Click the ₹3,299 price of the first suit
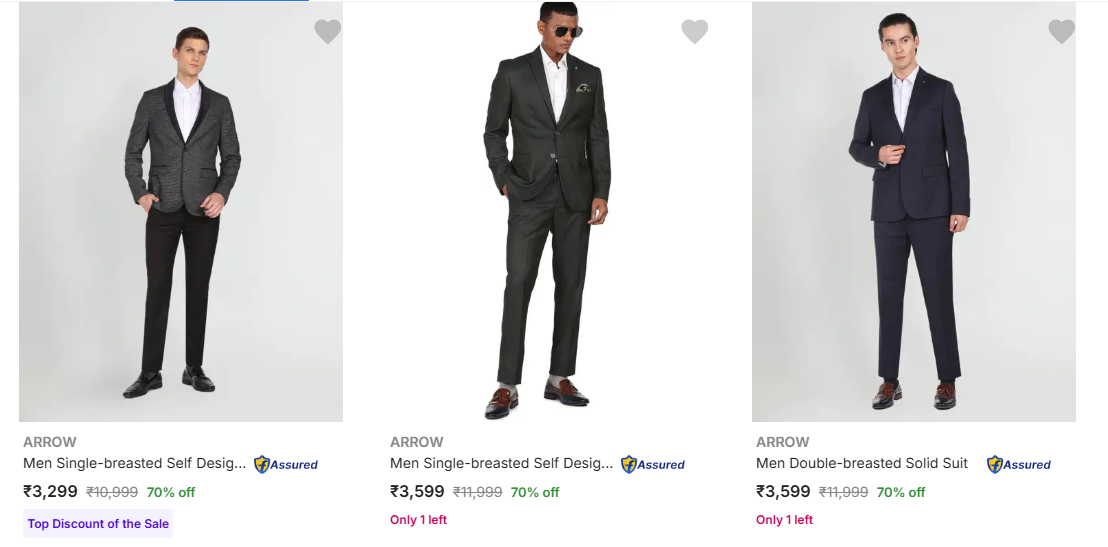This screenshot has height=547, width=1108. pyautogui.click(x=50, y=492)
